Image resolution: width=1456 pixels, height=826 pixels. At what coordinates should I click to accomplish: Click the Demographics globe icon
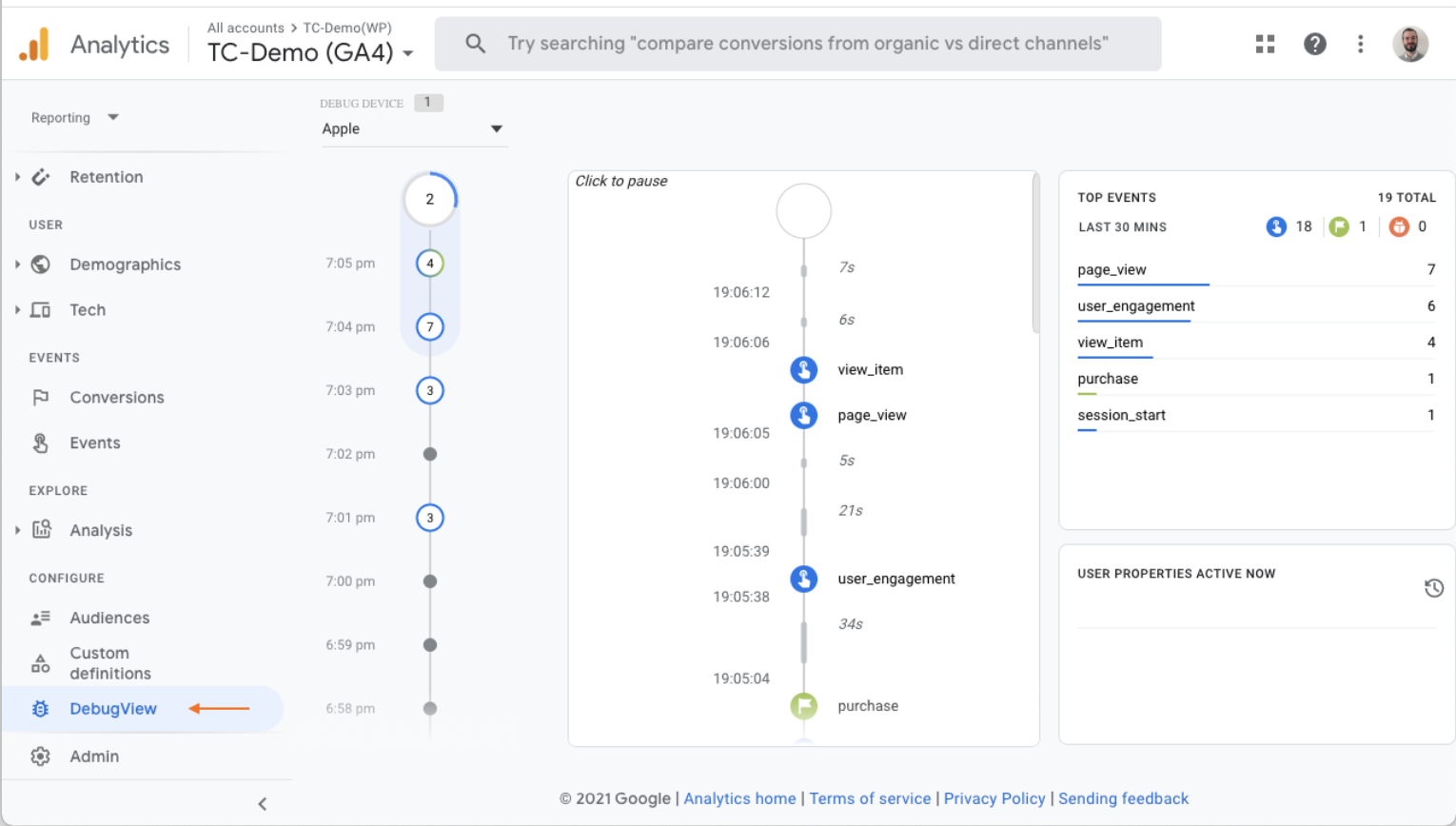[x=41, y=265]
